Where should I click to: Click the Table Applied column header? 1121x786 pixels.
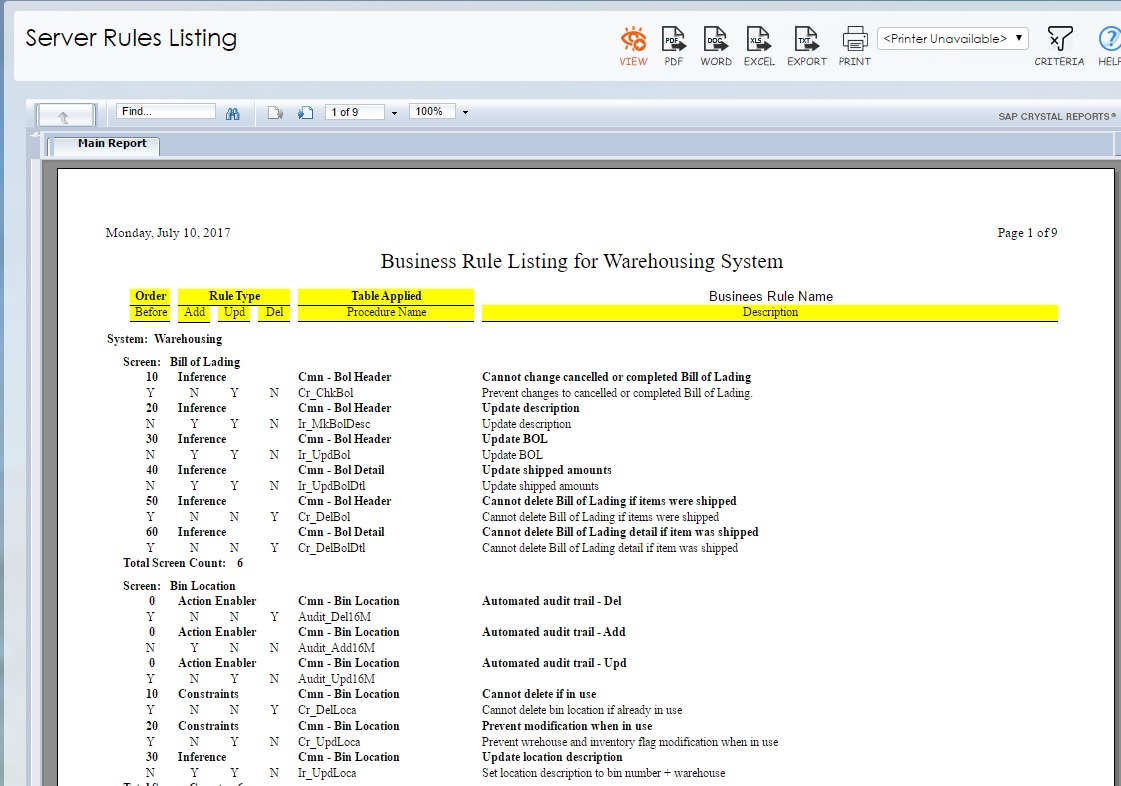386,296
